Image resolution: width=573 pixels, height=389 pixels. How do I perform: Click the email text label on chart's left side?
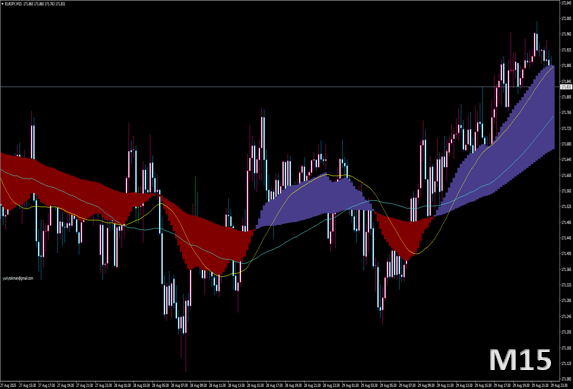click(x=18, y=278)
